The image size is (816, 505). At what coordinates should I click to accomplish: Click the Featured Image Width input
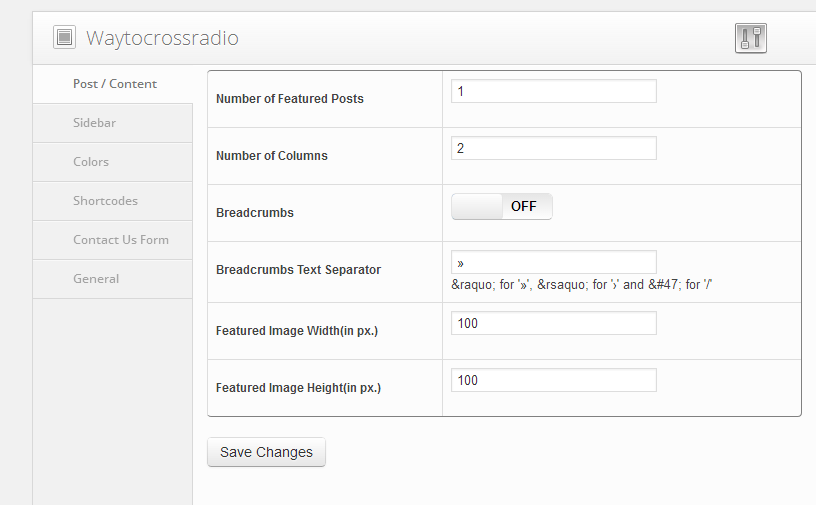click(553, 323)
